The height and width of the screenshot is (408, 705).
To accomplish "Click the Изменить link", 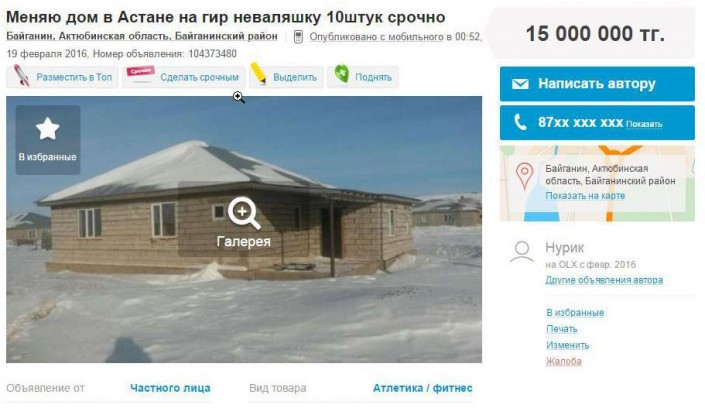I will coord(567,345).
